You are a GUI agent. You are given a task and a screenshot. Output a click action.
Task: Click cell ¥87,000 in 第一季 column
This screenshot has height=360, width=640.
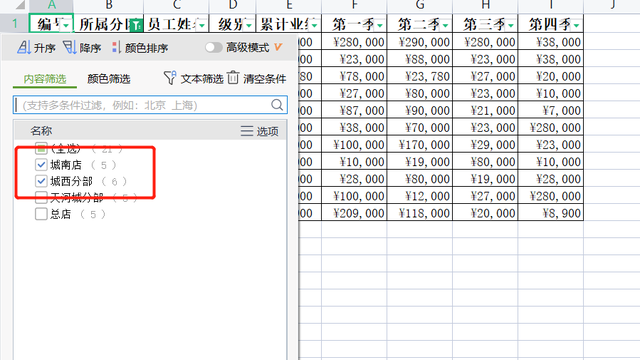point(354,111)
